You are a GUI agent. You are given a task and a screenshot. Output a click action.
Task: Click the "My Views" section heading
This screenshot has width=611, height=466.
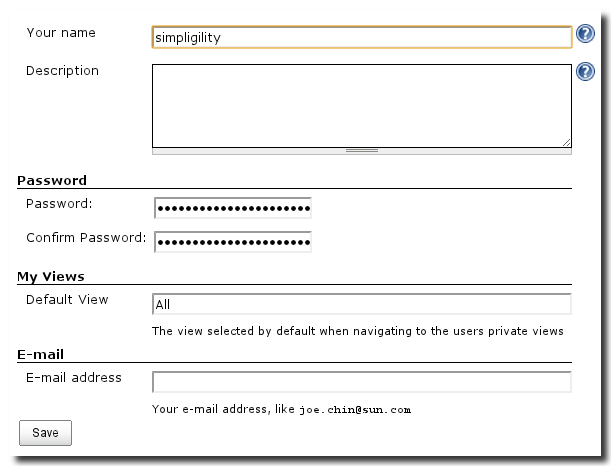click(x=51, y=276)
